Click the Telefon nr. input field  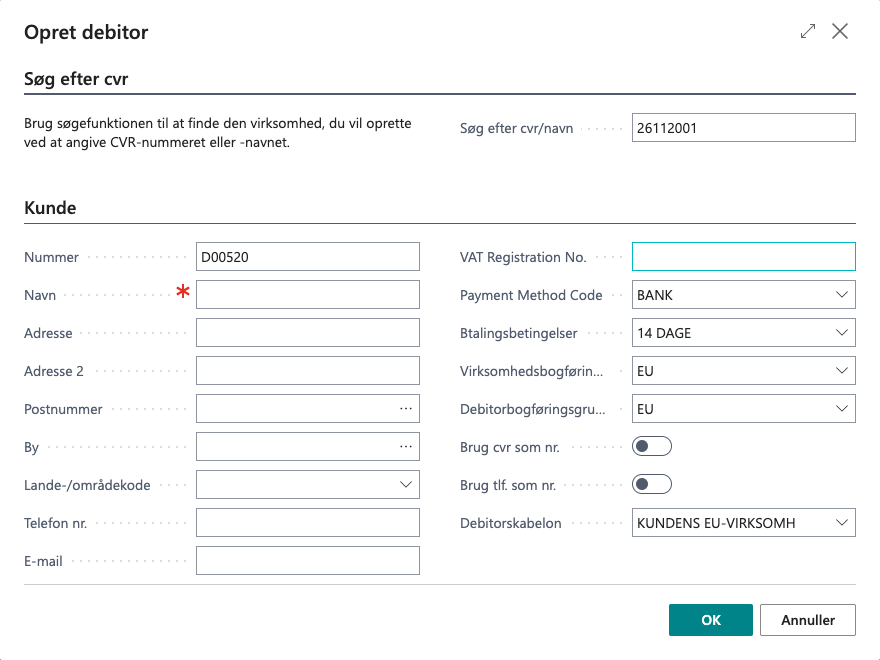click(307, 523)
